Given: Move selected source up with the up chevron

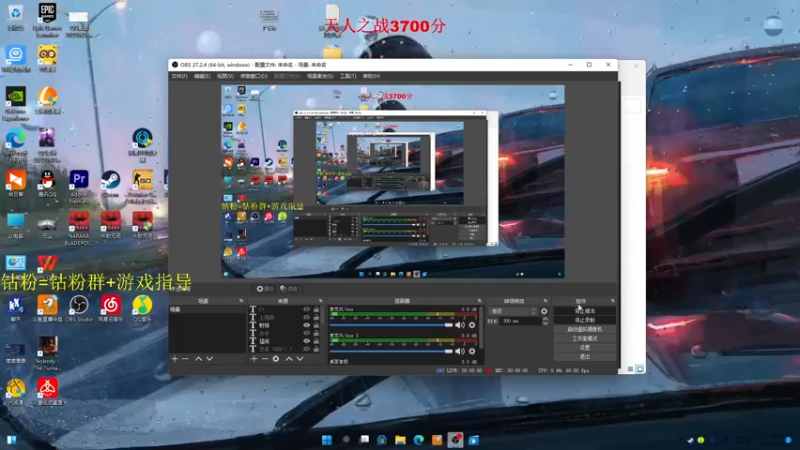Looking at the screenshot, I should coord(289,359).
